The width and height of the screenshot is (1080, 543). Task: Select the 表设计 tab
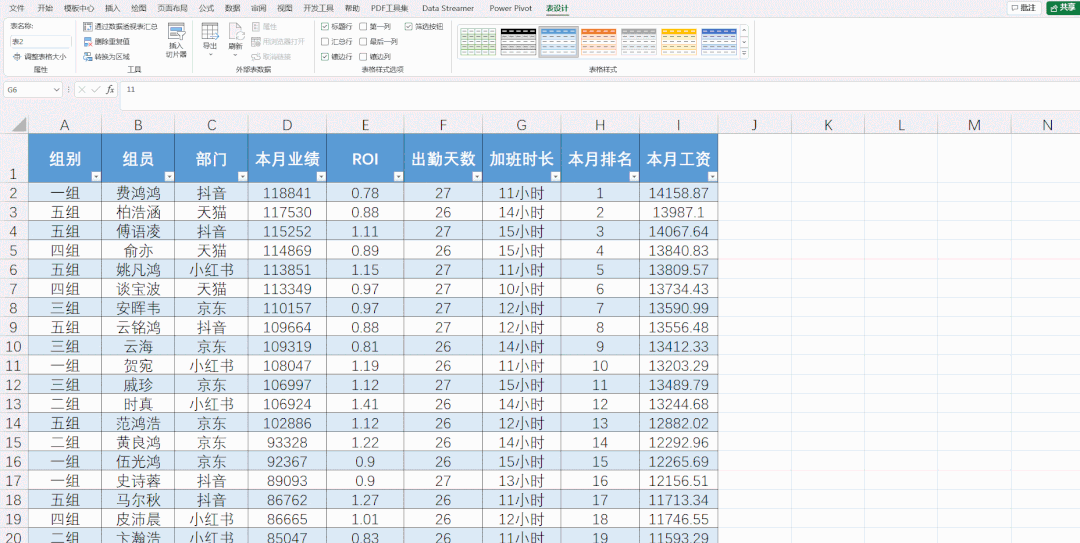click(x=557, y=8)
